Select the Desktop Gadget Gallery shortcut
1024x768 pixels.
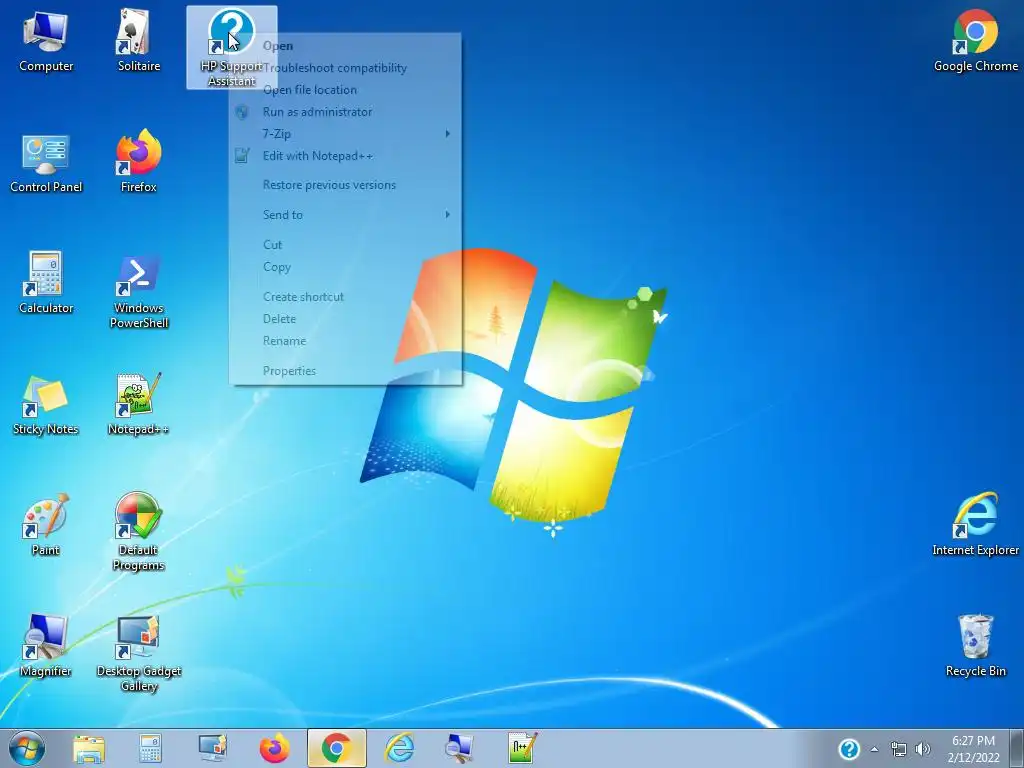pos(138,653)
